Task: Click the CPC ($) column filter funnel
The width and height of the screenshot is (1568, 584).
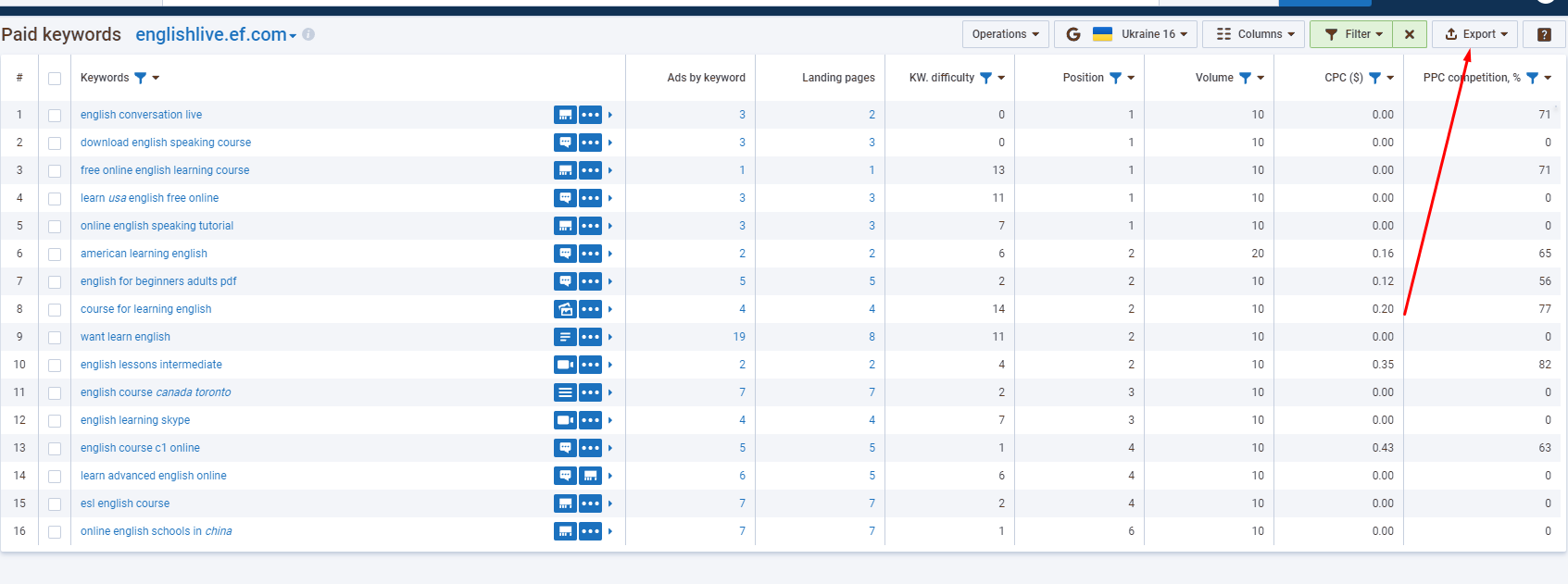Action: click(1375, 78)
